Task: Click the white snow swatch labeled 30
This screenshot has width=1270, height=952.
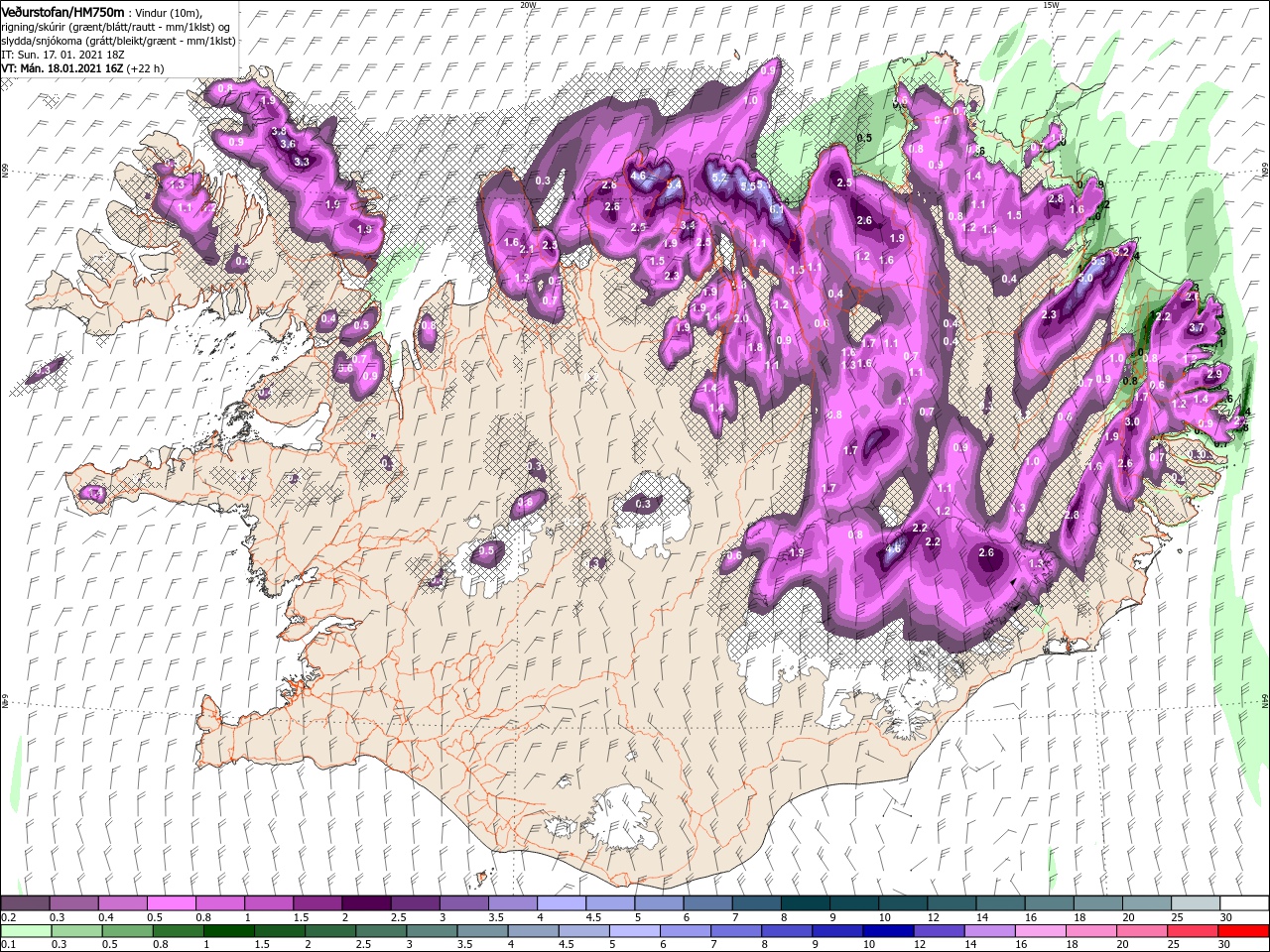Action: point(1244,903)
